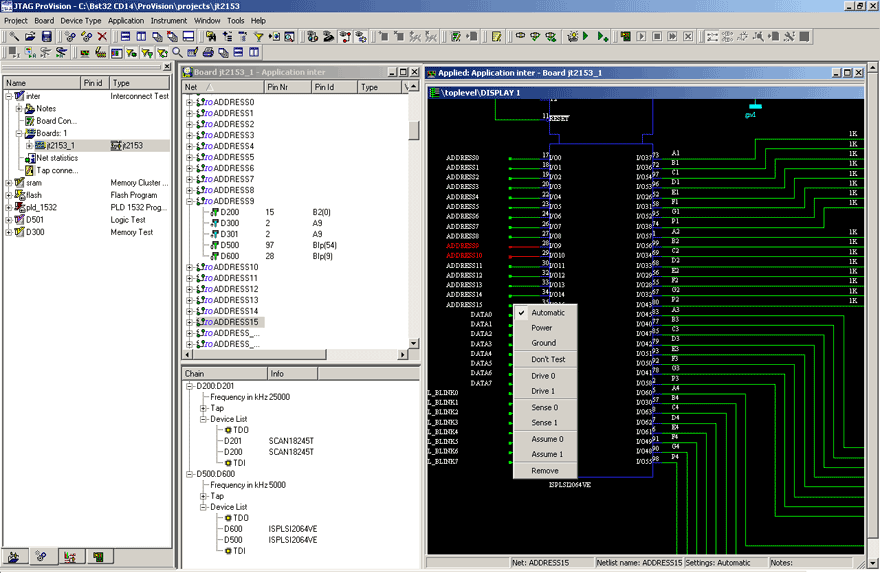Open the Device Type menu

(81, 20)
